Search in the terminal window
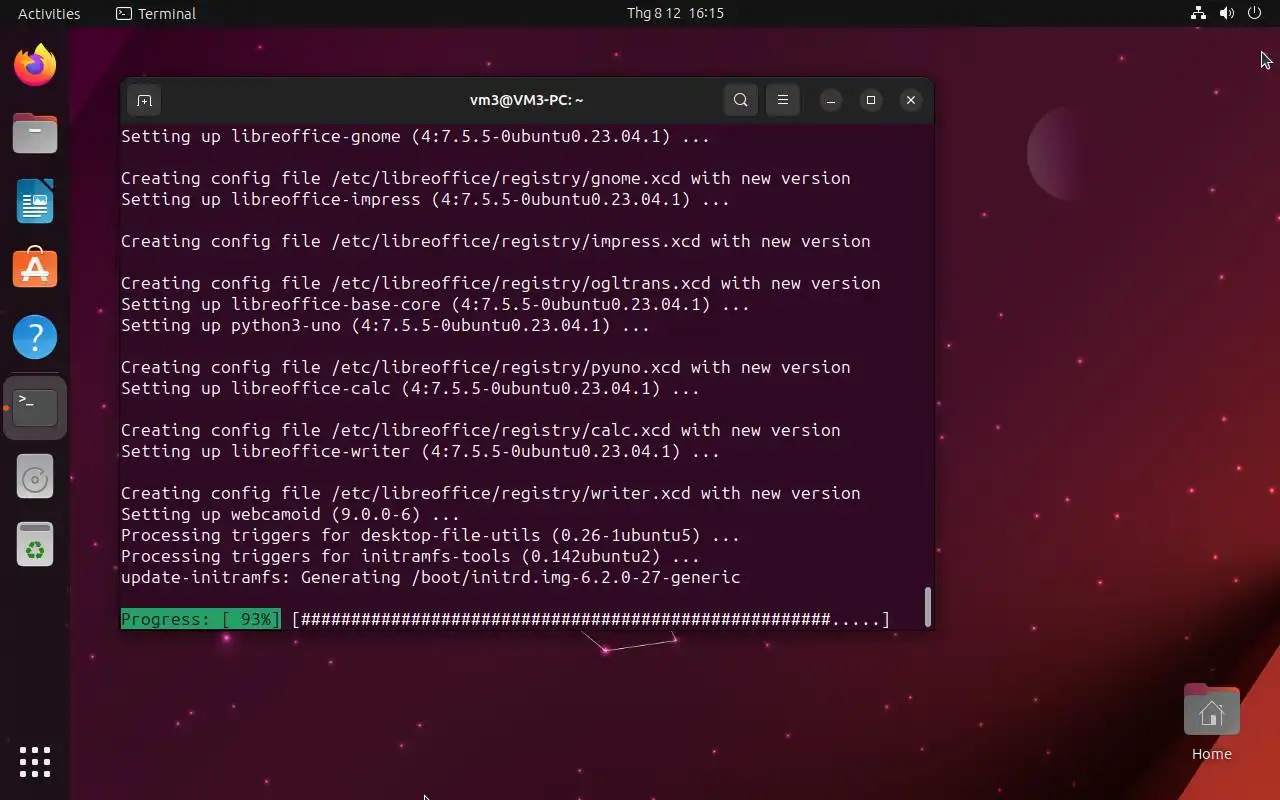 740,100
